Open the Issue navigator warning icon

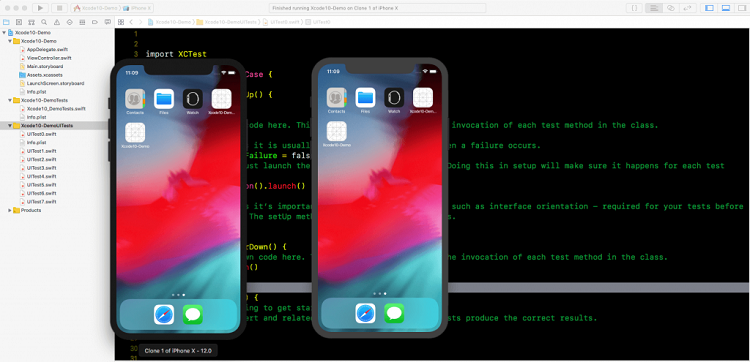pos(57,22)
